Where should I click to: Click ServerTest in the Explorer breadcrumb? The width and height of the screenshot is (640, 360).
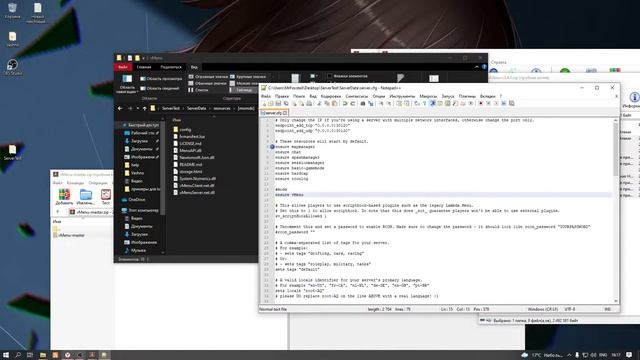click(x=171, y=109)
